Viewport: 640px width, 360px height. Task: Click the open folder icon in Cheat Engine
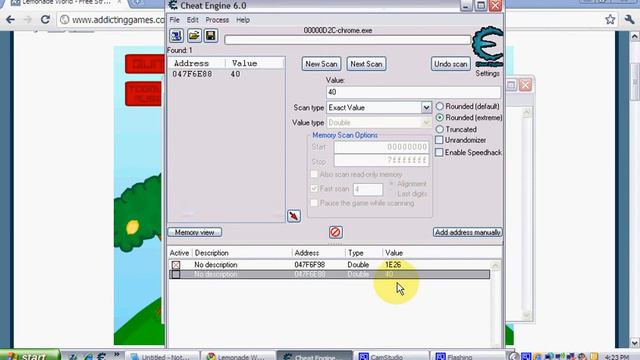[194, 36]
